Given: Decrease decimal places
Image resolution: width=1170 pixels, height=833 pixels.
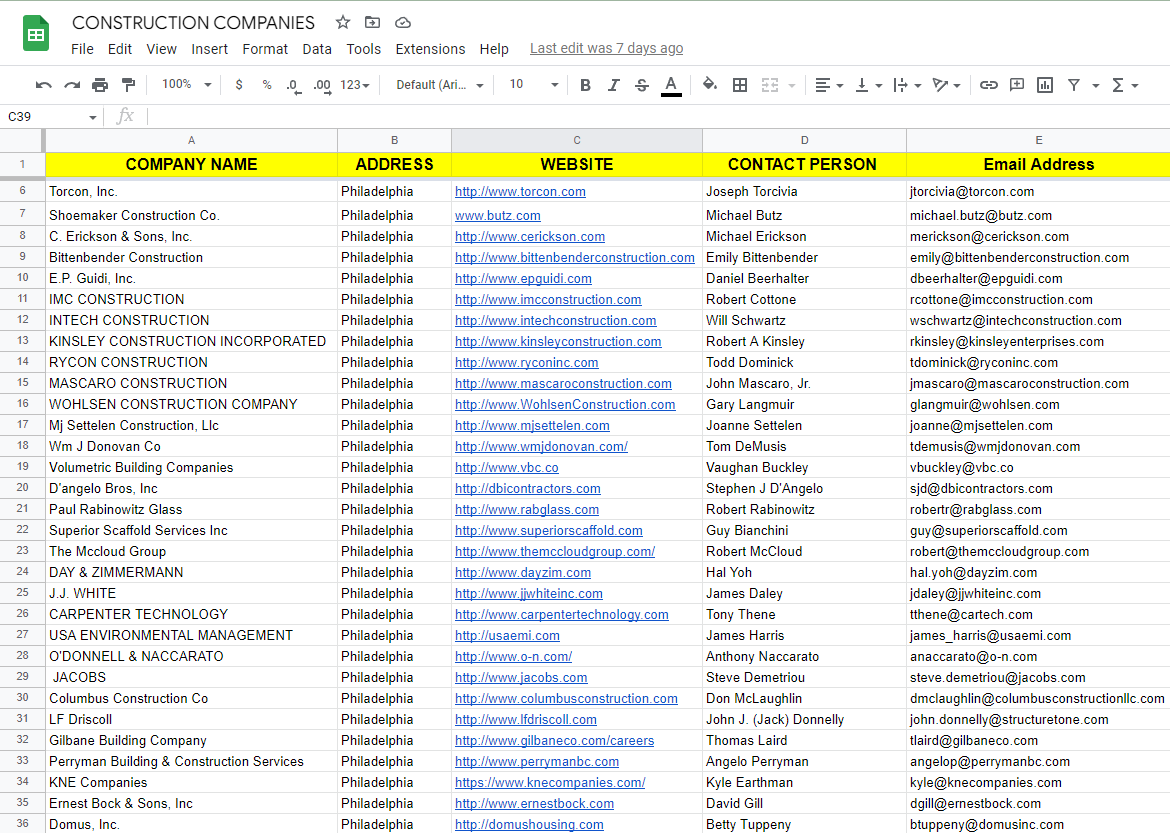Looking at the screenshot, I should [x=294, y=86].
